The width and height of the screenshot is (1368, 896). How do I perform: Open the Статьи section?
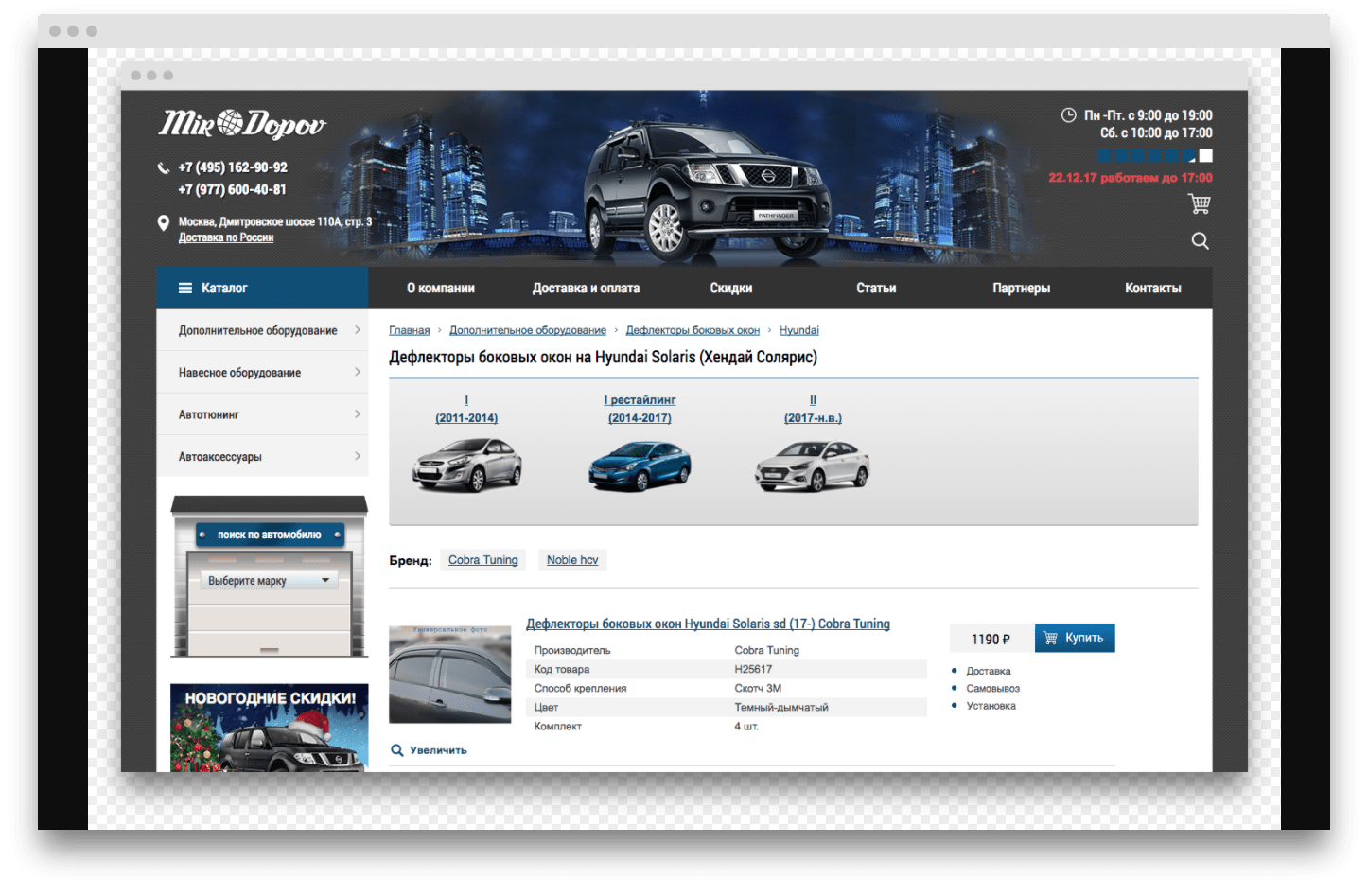click(876, 289)
